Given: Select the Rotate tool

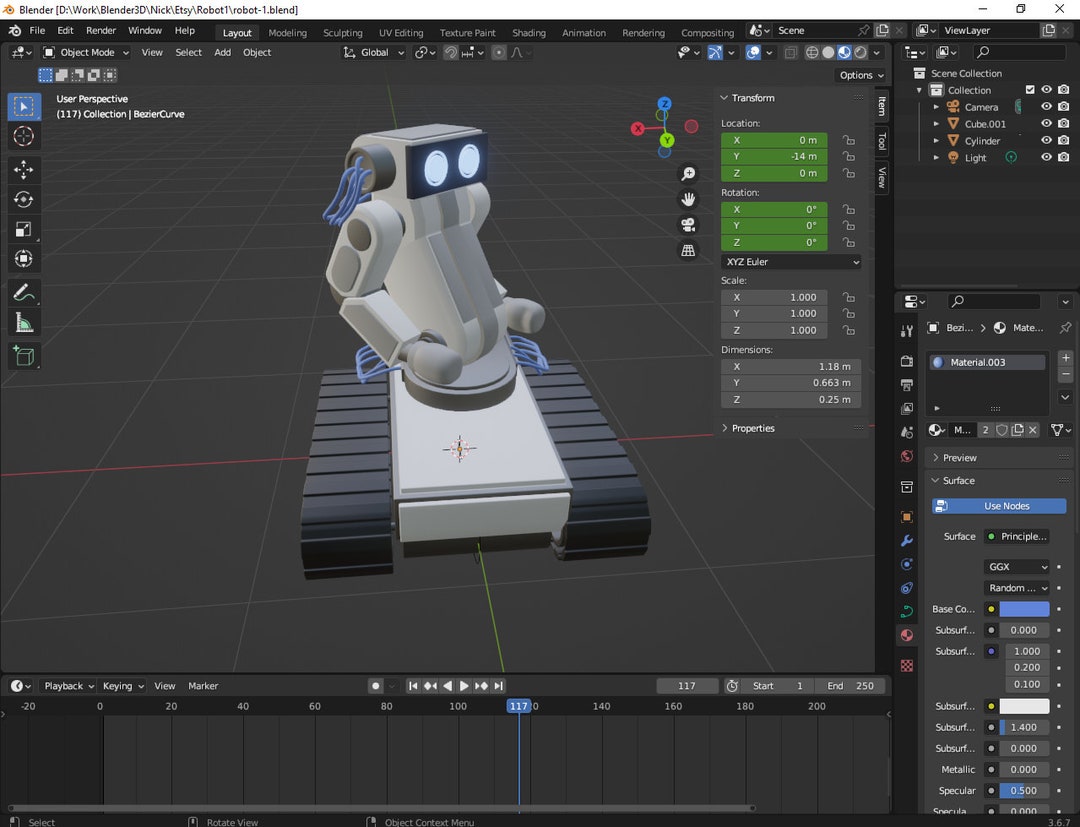Looking at the screenshot, I should click(x=24, y=199).
